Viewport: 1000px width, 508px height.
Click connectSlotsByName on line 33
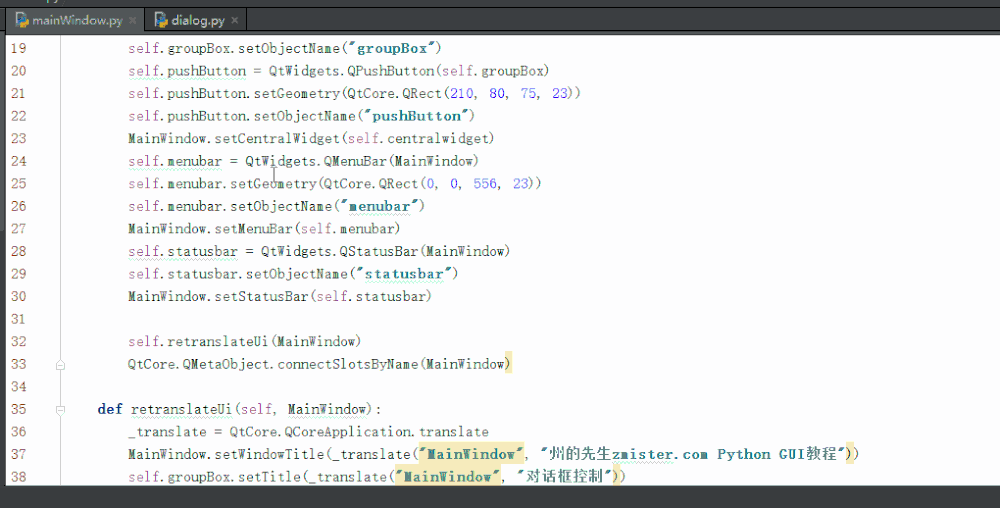tap(348, 364)
